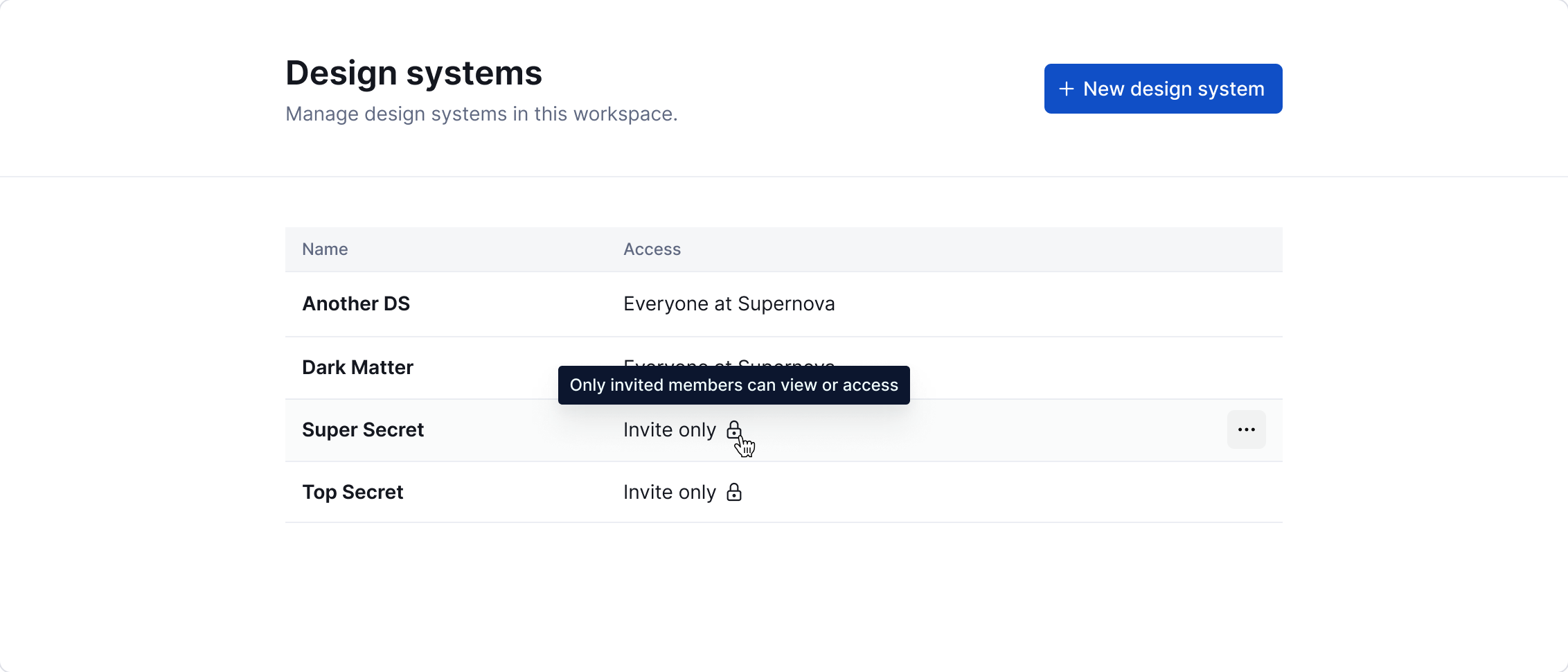Click the plus icon on New design system
The image size is (1568, 672).
(1065, 89)
